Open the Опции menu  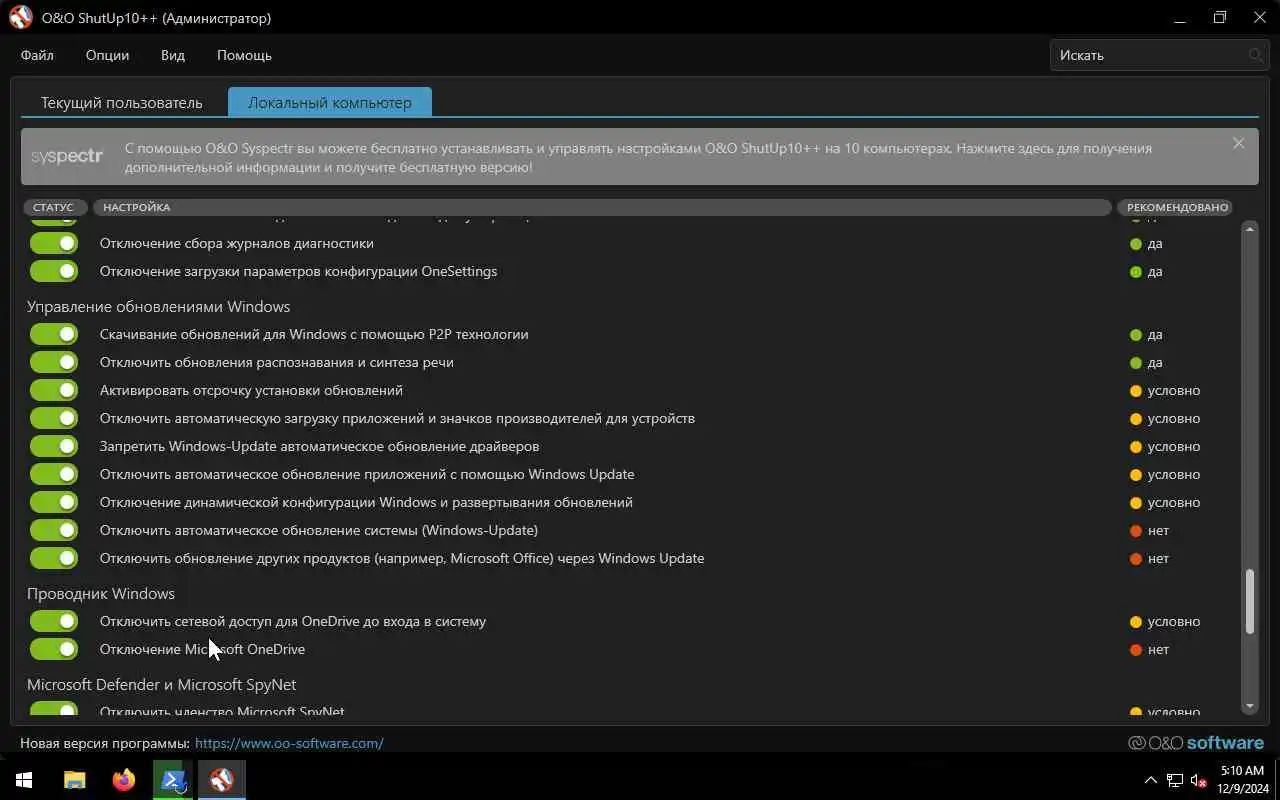tap(107, 55)
